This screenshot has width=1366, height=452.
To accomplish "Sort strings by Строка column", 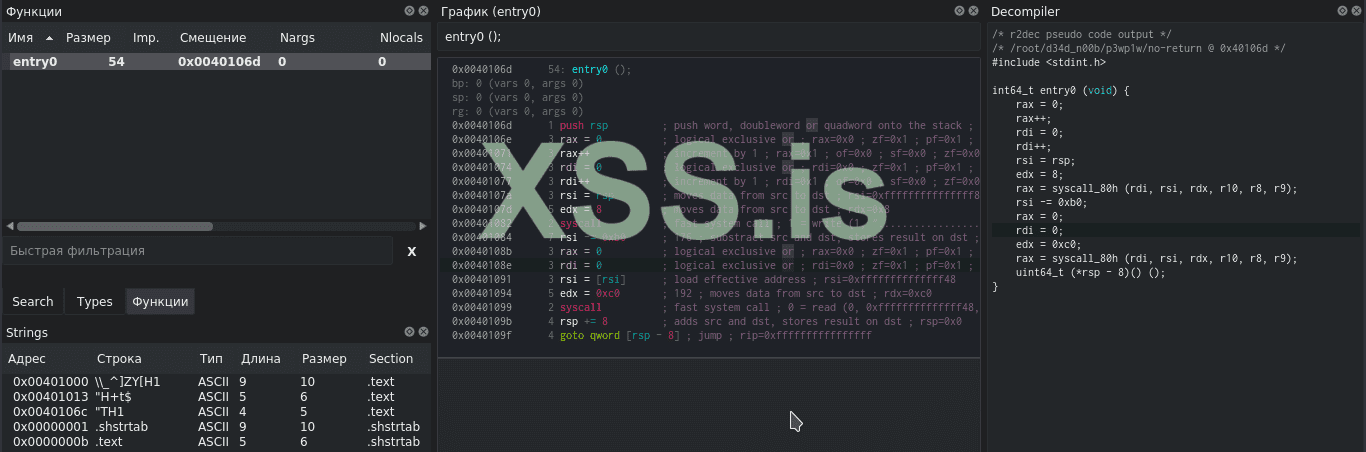I will [119, 358].
